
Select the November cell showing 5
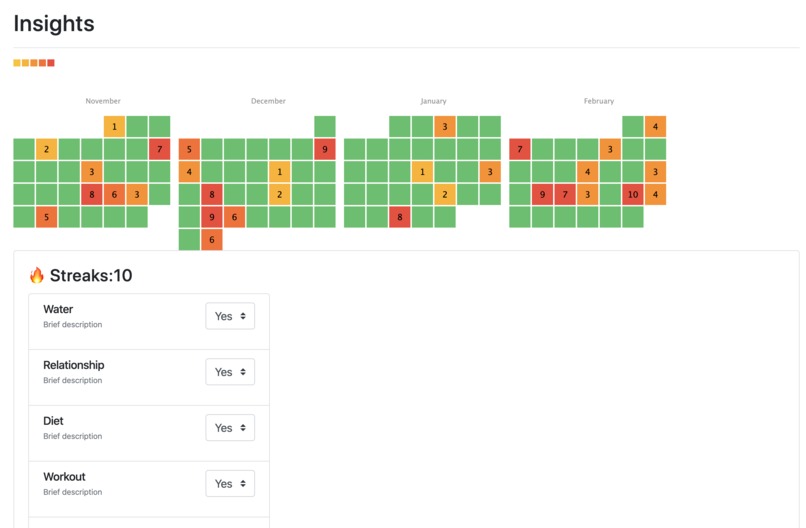click(x=46, y=217)
